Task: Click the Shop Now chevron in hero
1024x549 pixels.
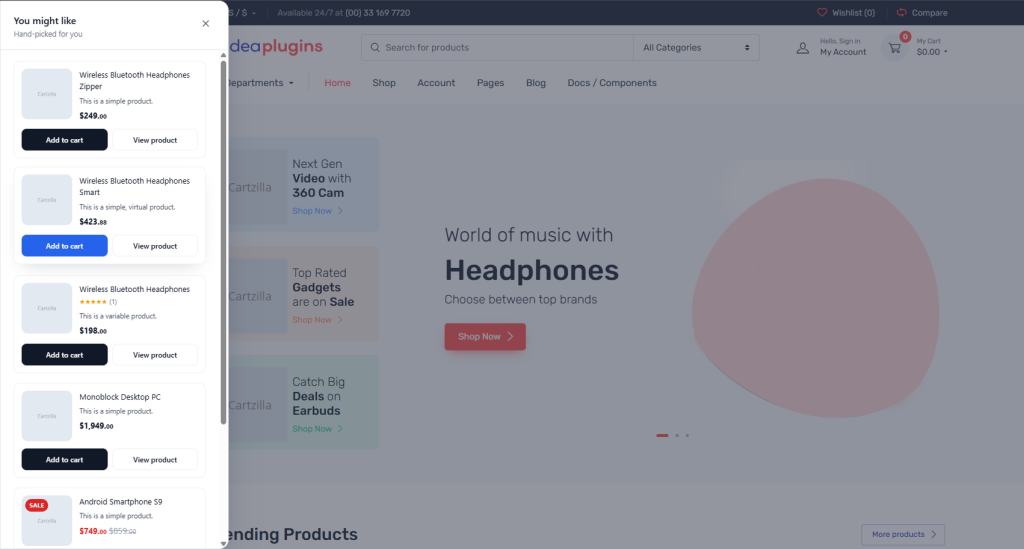Action: point(511,337)
